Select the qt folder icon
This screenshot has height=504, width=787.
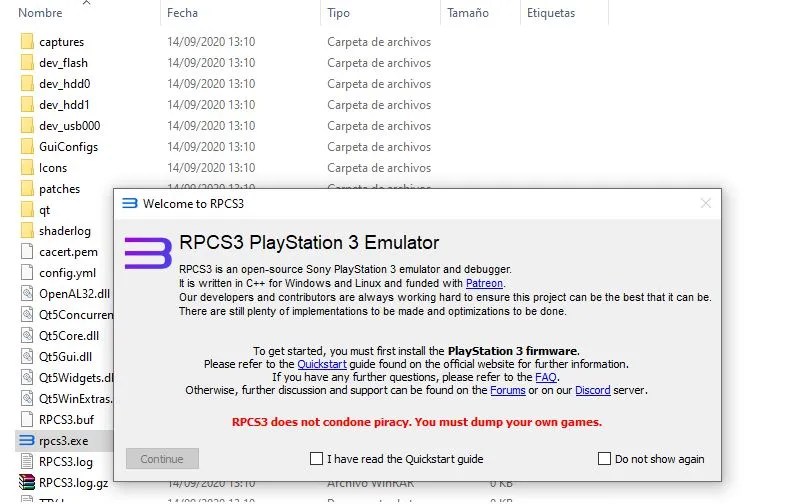27,210
